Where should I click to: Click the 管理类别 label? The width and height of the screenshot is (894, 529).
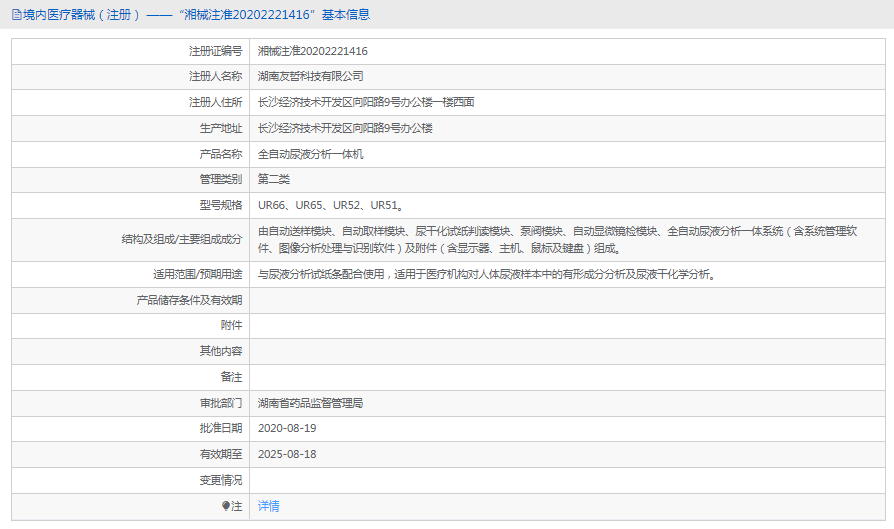click(221, 179)
